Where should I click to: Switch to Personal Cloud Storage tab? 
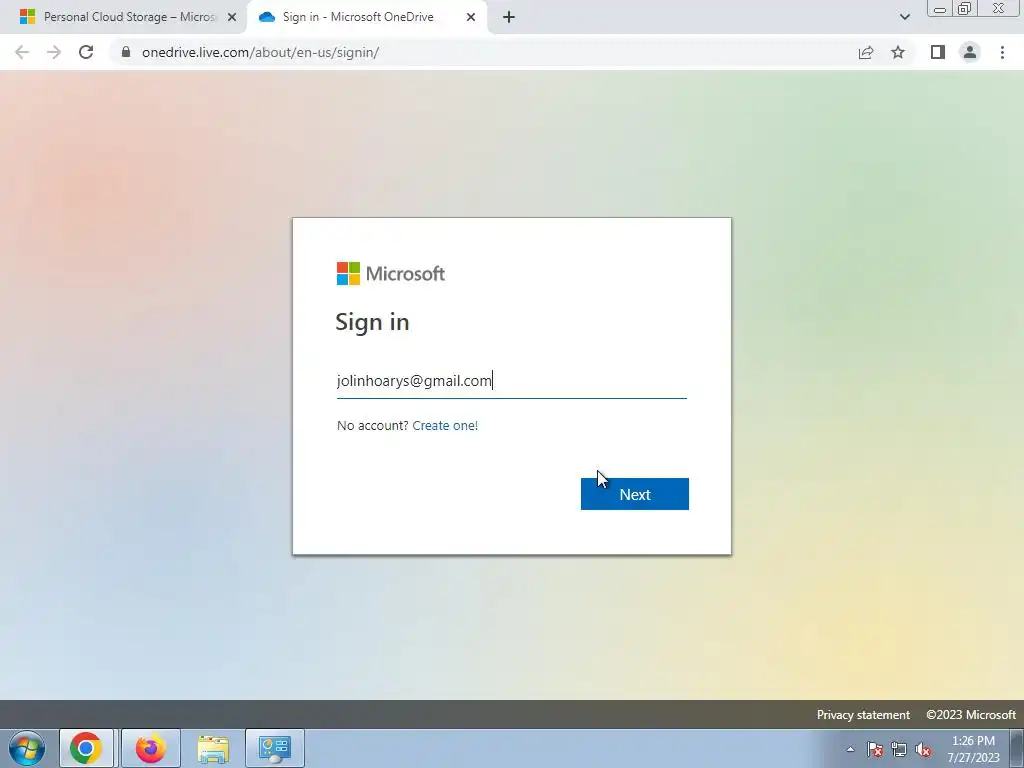pos(123,17)
